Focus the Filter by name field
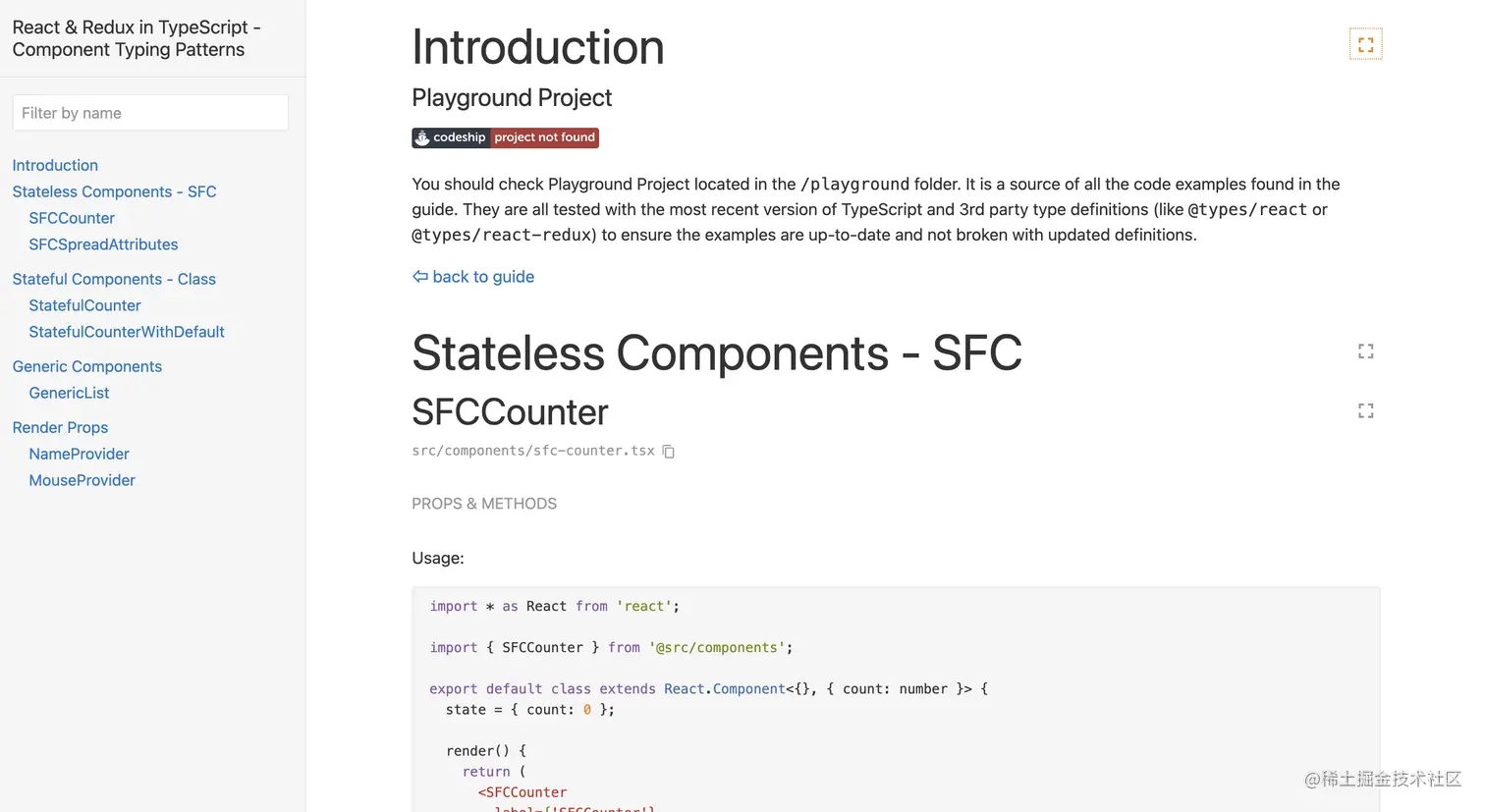The width and height of the screenshot is (1485, 812). (150, 113)
